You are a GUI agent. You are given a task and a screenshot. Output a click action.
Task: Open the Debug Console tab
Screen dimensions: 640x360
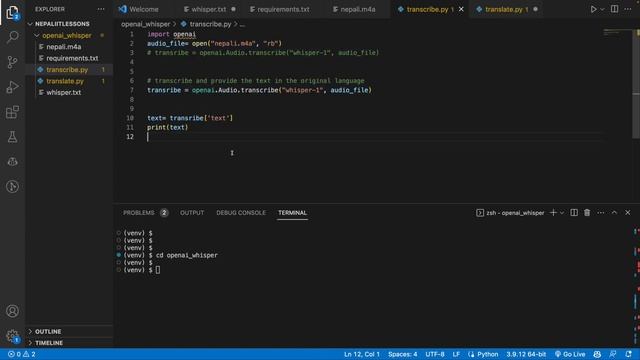coord(241,213)
